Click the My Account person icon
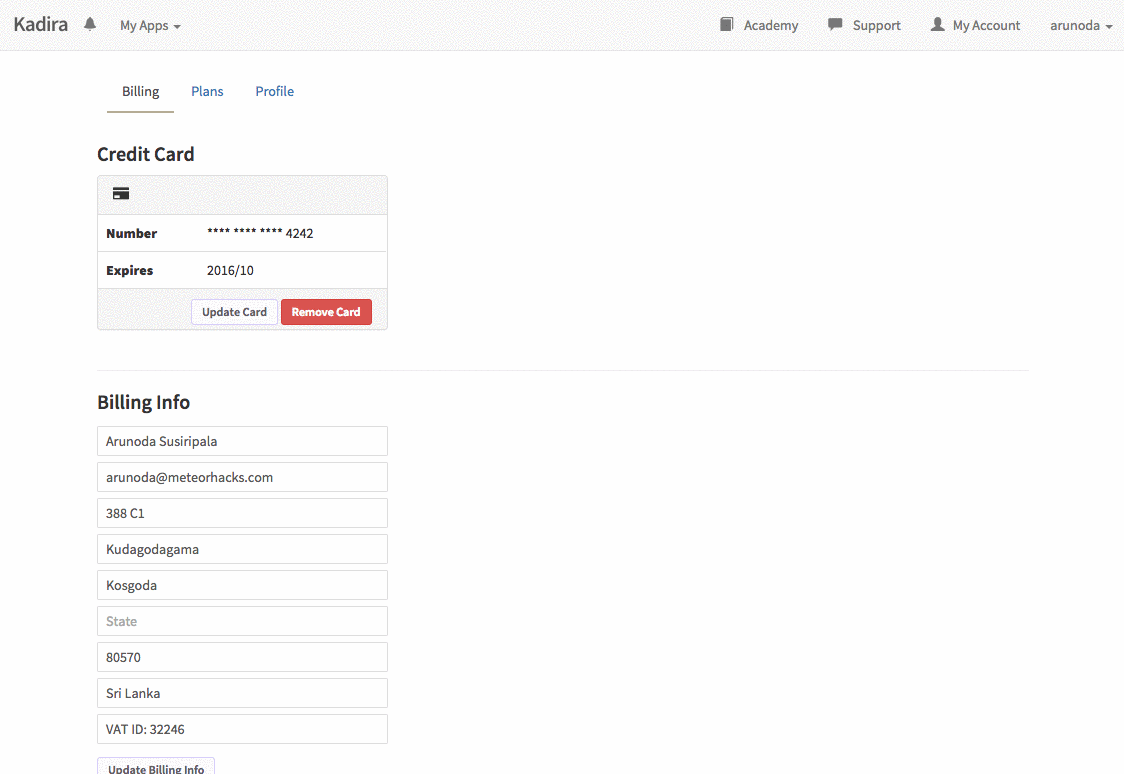1124x774 pixels. pos(936,24)
